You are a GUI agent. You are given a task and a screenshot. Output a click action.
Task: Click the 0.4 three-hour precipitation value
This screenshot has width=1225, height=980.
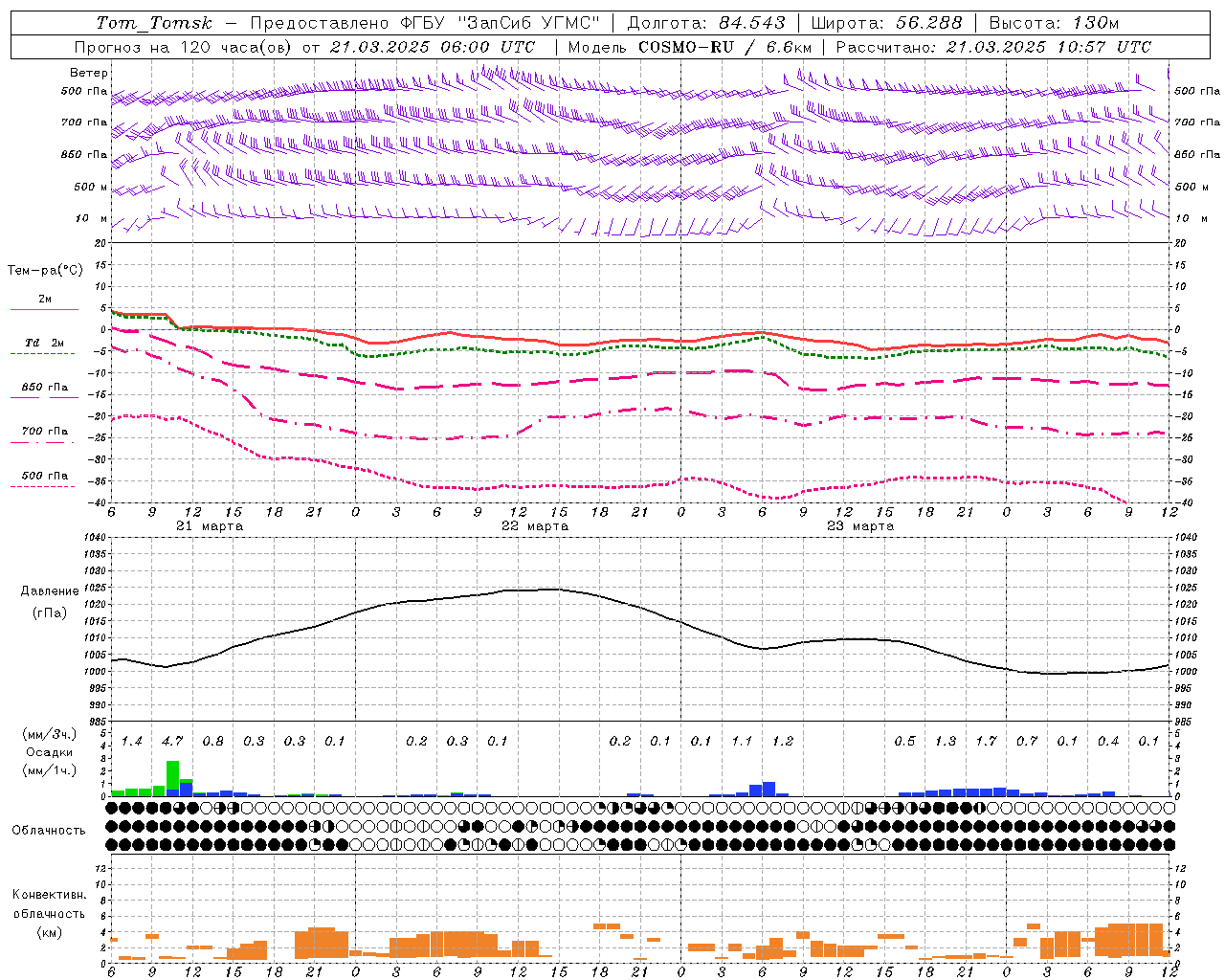[1108, 741]
